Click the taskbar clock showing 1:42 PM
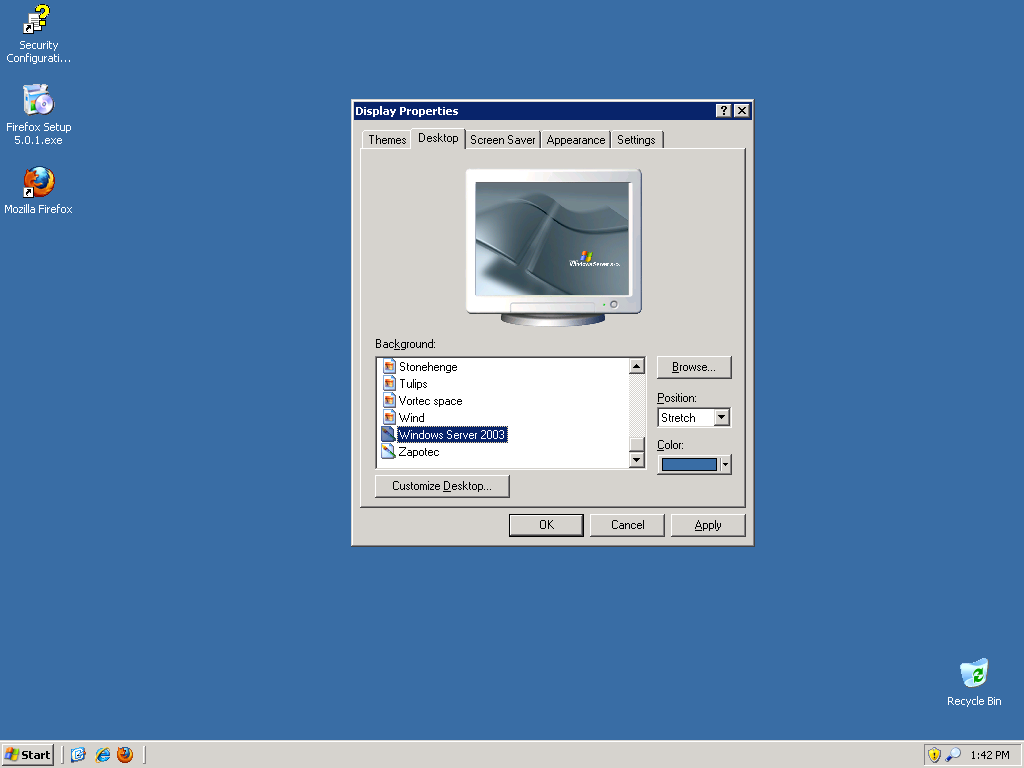Screen dimensions: 1024x768 click(990, 755)
